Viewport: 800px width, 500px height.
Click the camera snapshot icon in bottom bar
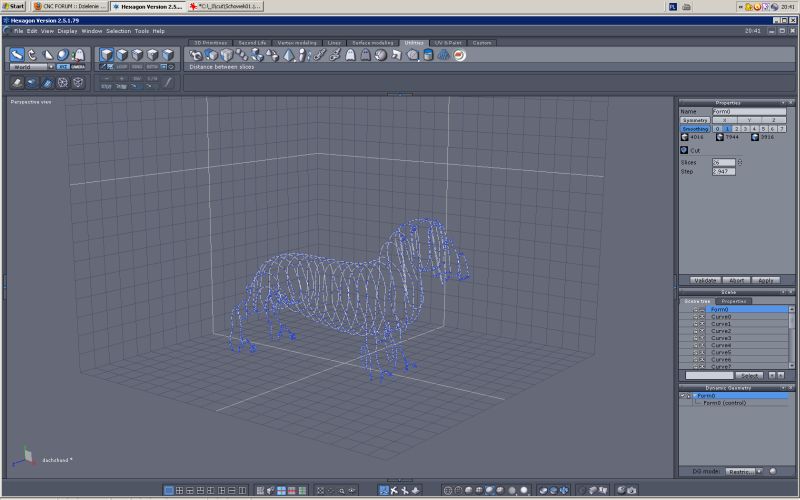[x=632, y=490]
